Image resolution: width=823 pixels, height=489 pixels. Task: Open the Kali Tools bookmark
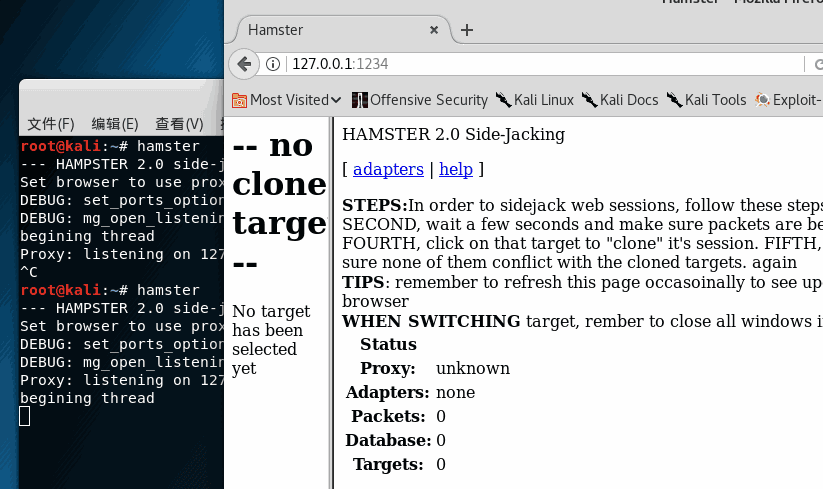point(706,100)
